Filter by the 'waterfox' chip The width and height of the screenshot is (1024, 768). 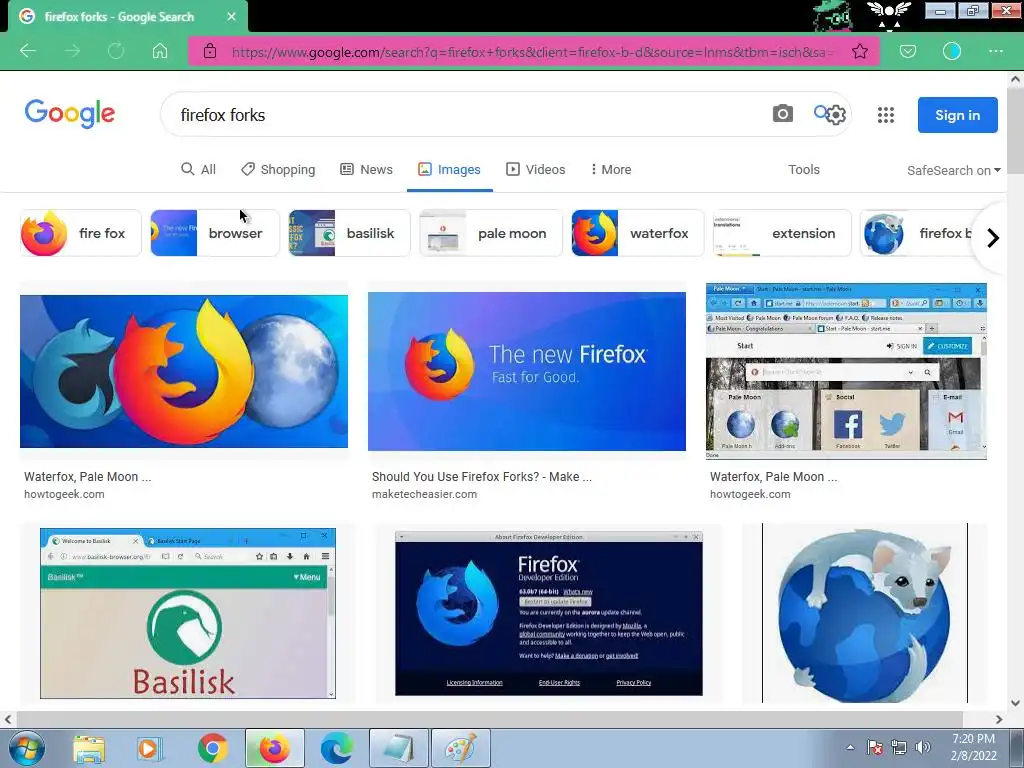pos(638,233)
